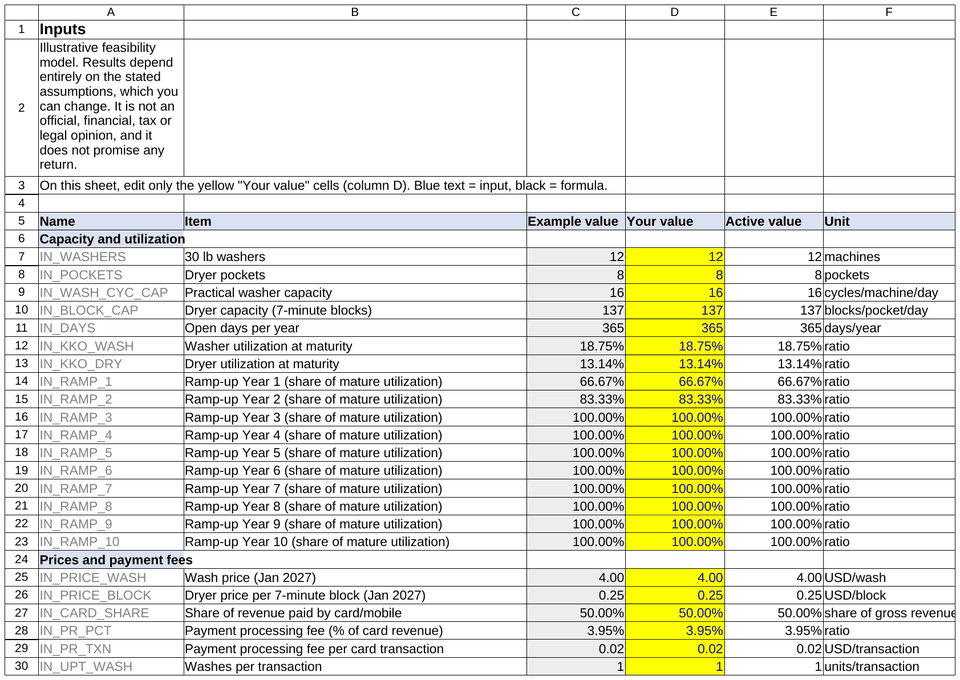
Task: Click the 'blocks/pocket/day' unit cell
Action: (x=888, y=310)
